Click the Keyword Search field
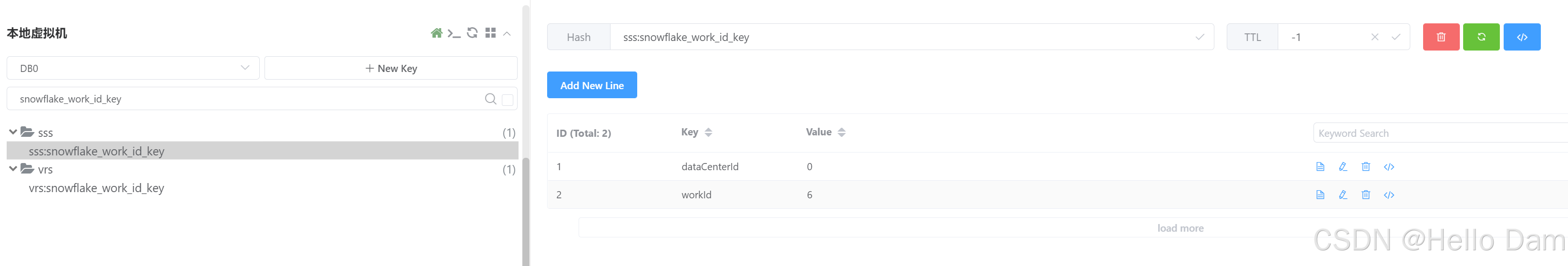 click(1440, 133)
